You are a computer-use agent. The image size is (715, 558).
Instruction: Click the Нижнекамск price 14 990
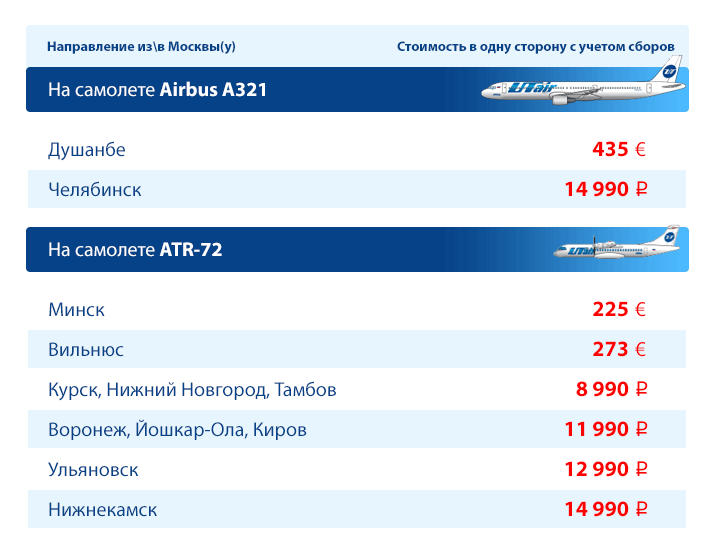[x=596, y=509]
